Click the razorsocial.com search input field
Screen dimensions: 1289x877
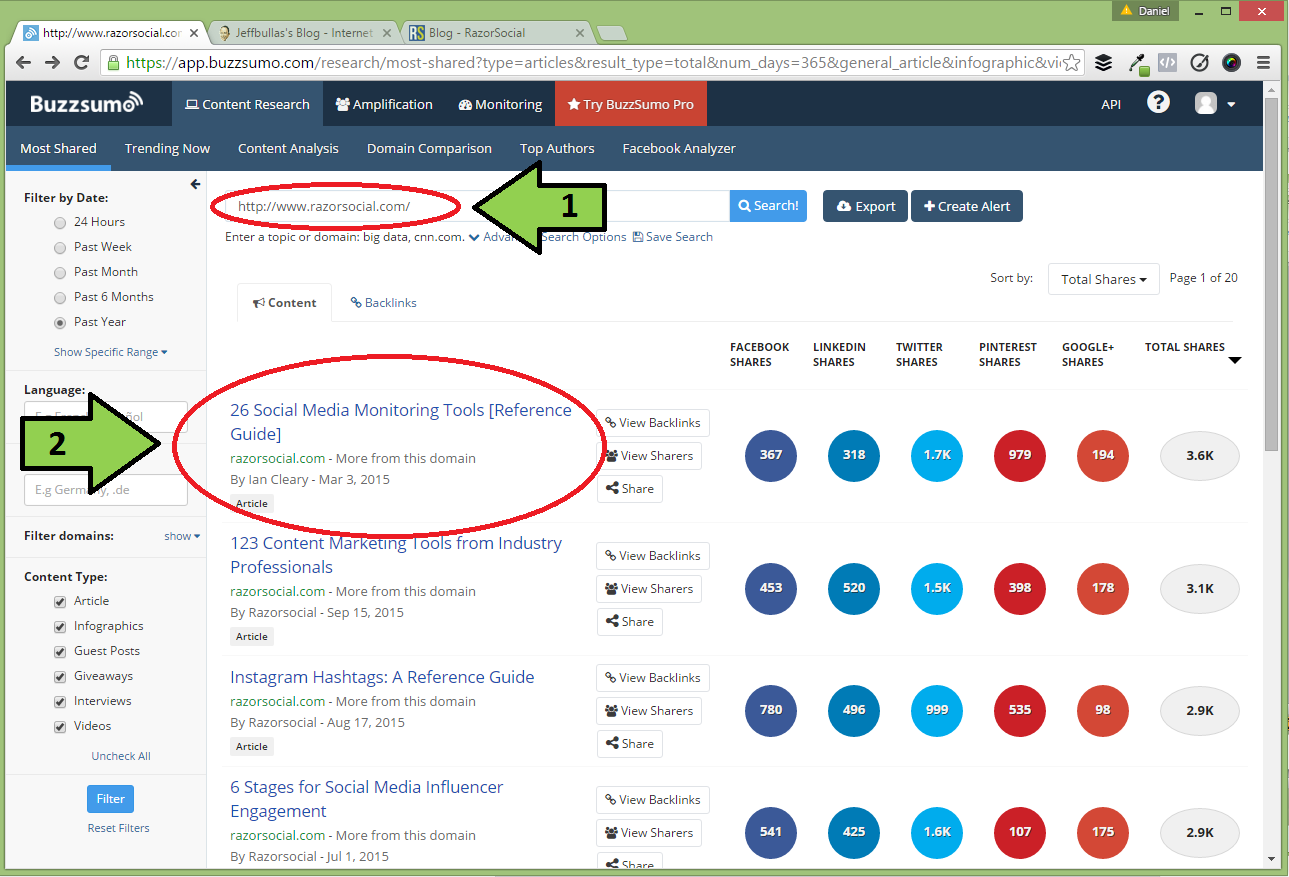pyautogui.click(x=480, y=206)
